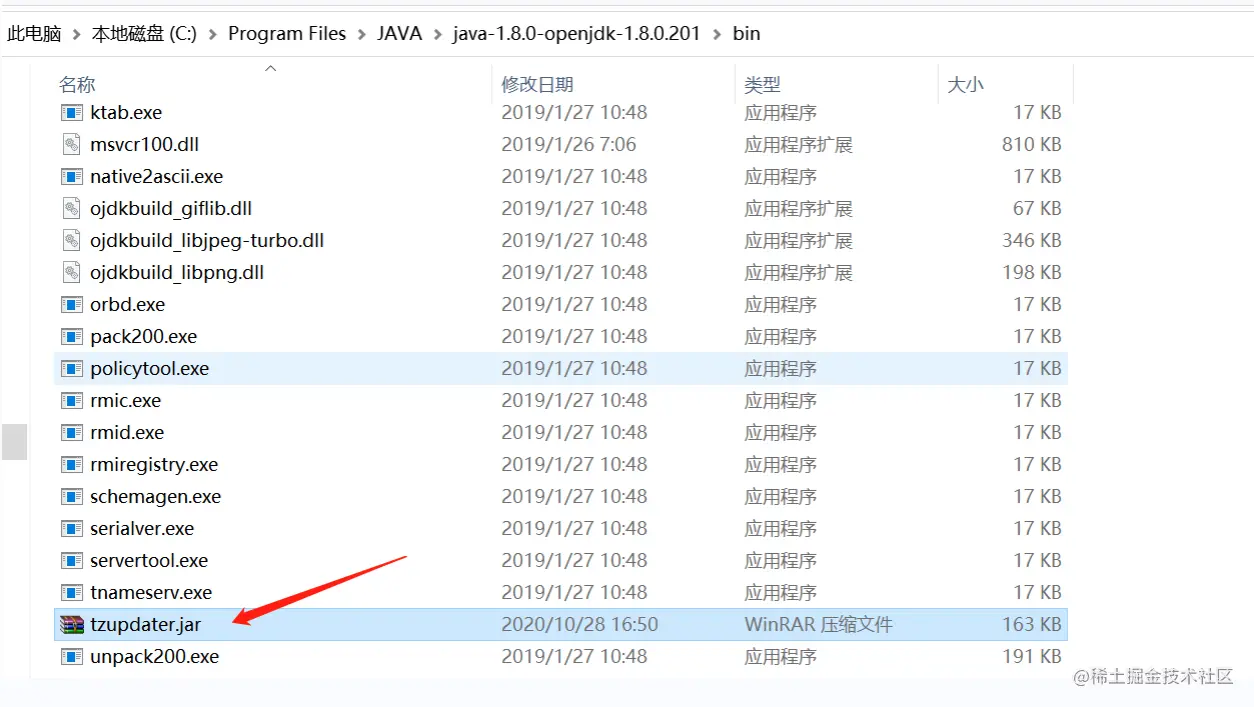Screen dimensions: 1254x707
Task: Select the file name schemagen.exe
Action: pos(156,497)
